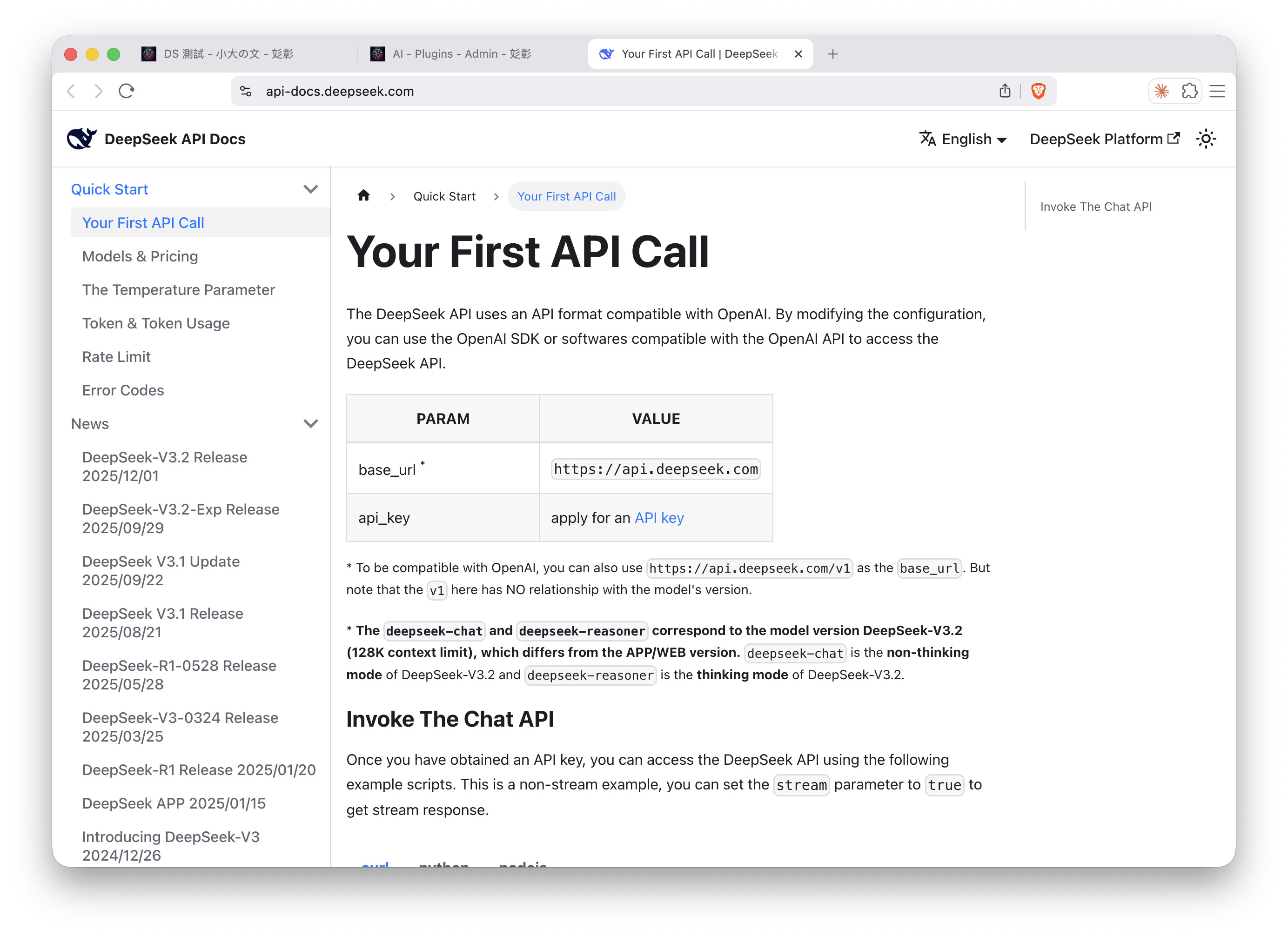The width and height of the screenshot is (1288, 936).
Task: Switch to the DS 測試 browser tab
Action: (227, 54)
